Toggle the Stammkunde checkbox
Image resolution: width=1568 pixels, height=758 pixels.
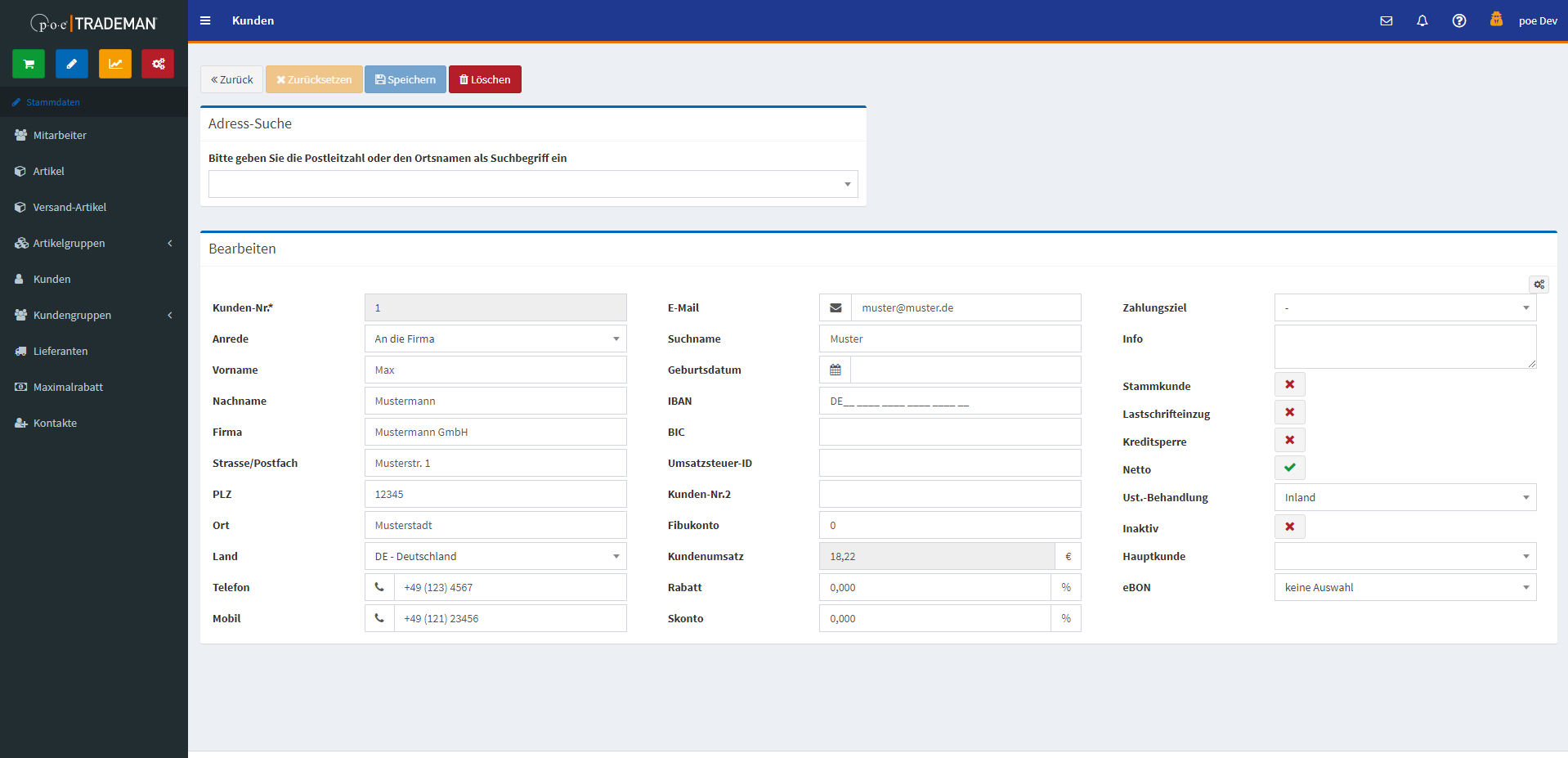tap(1289, 385)
